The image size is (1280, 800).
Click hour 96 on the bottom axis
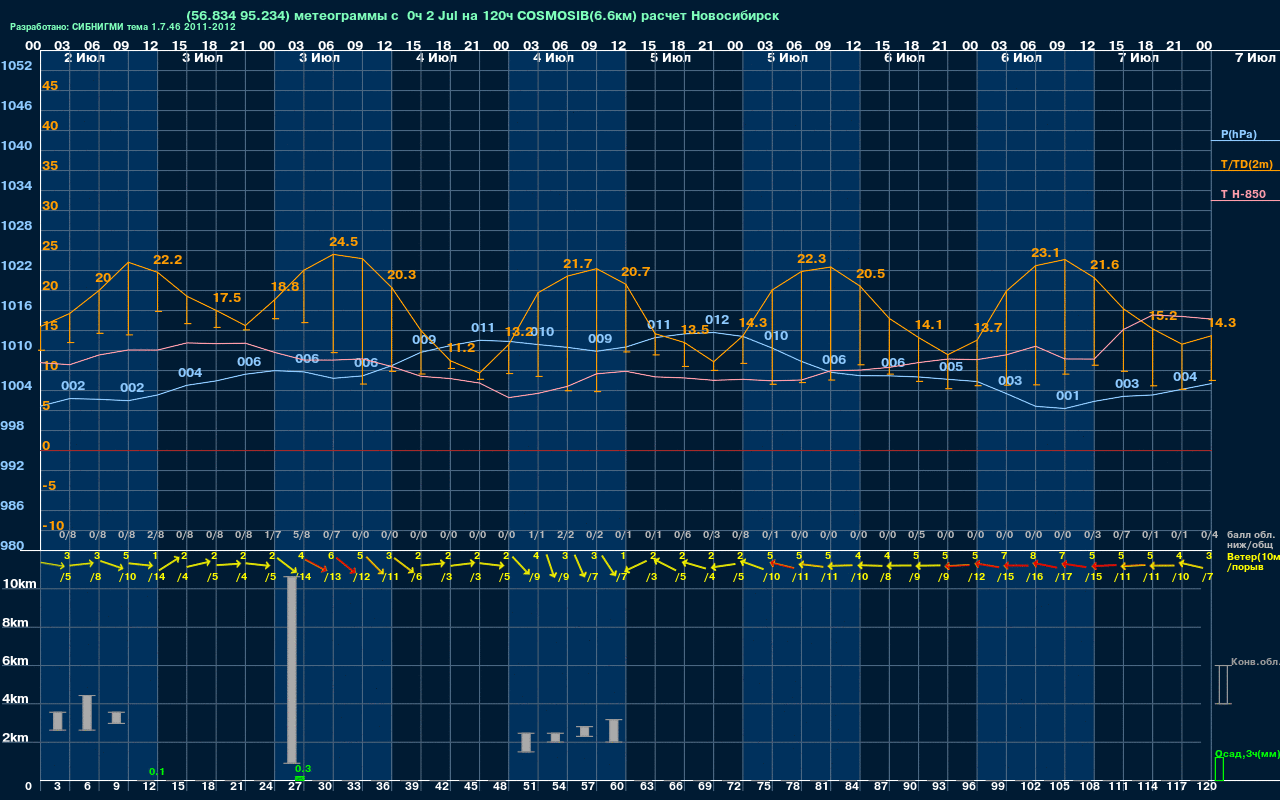click(968, 787)
